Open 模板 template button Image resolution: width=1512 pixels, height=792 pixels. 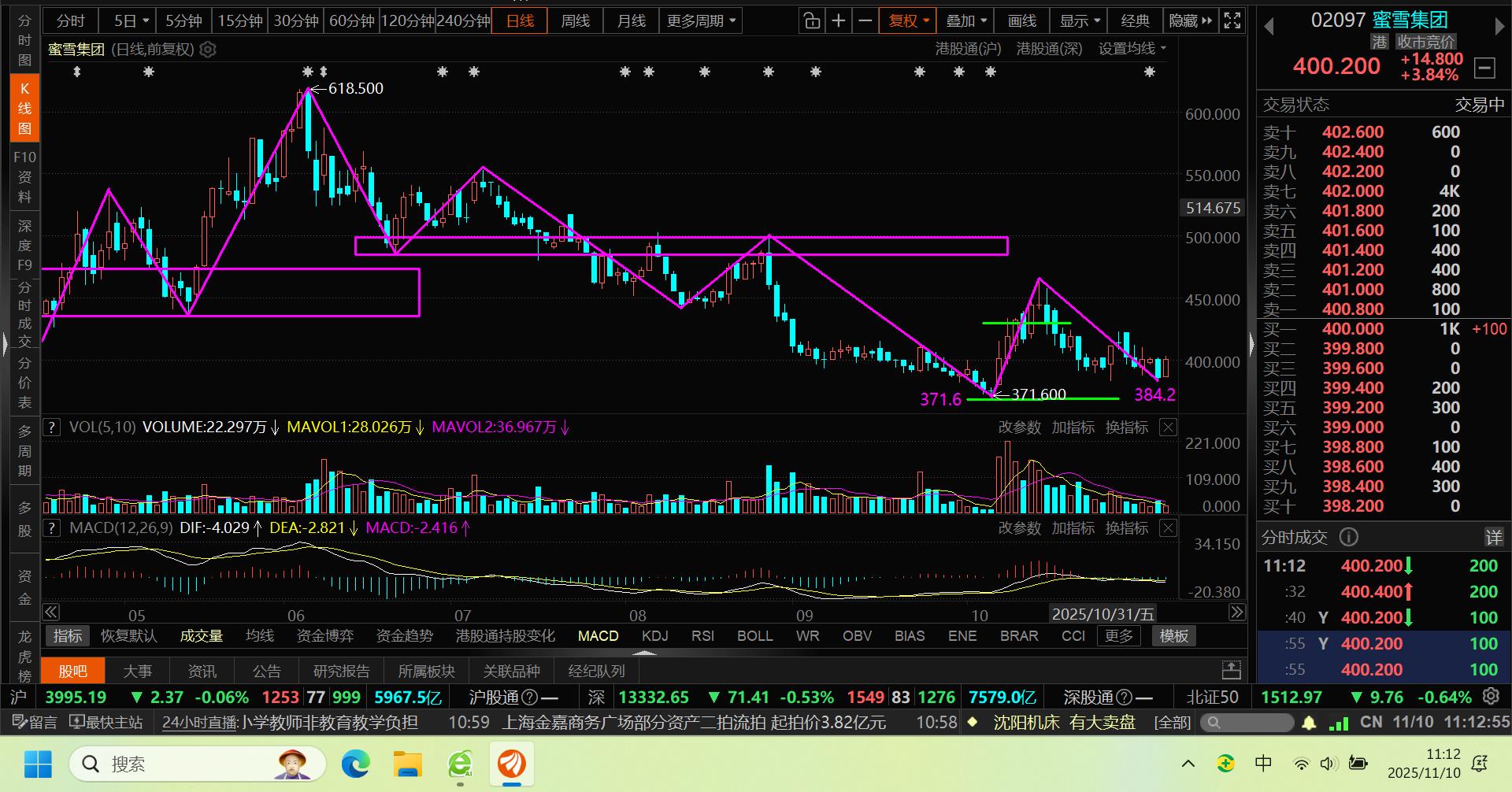(x=1173, y=636)
